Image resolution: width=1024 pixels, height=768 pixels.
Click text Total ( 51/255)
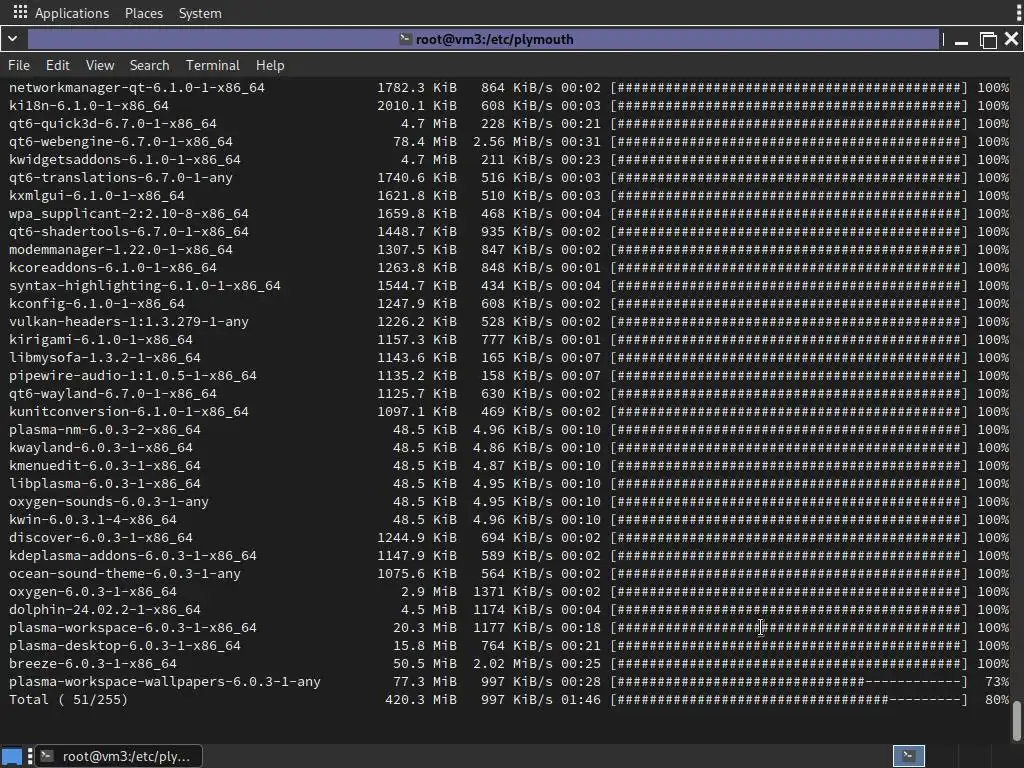[x=69, y=699]
